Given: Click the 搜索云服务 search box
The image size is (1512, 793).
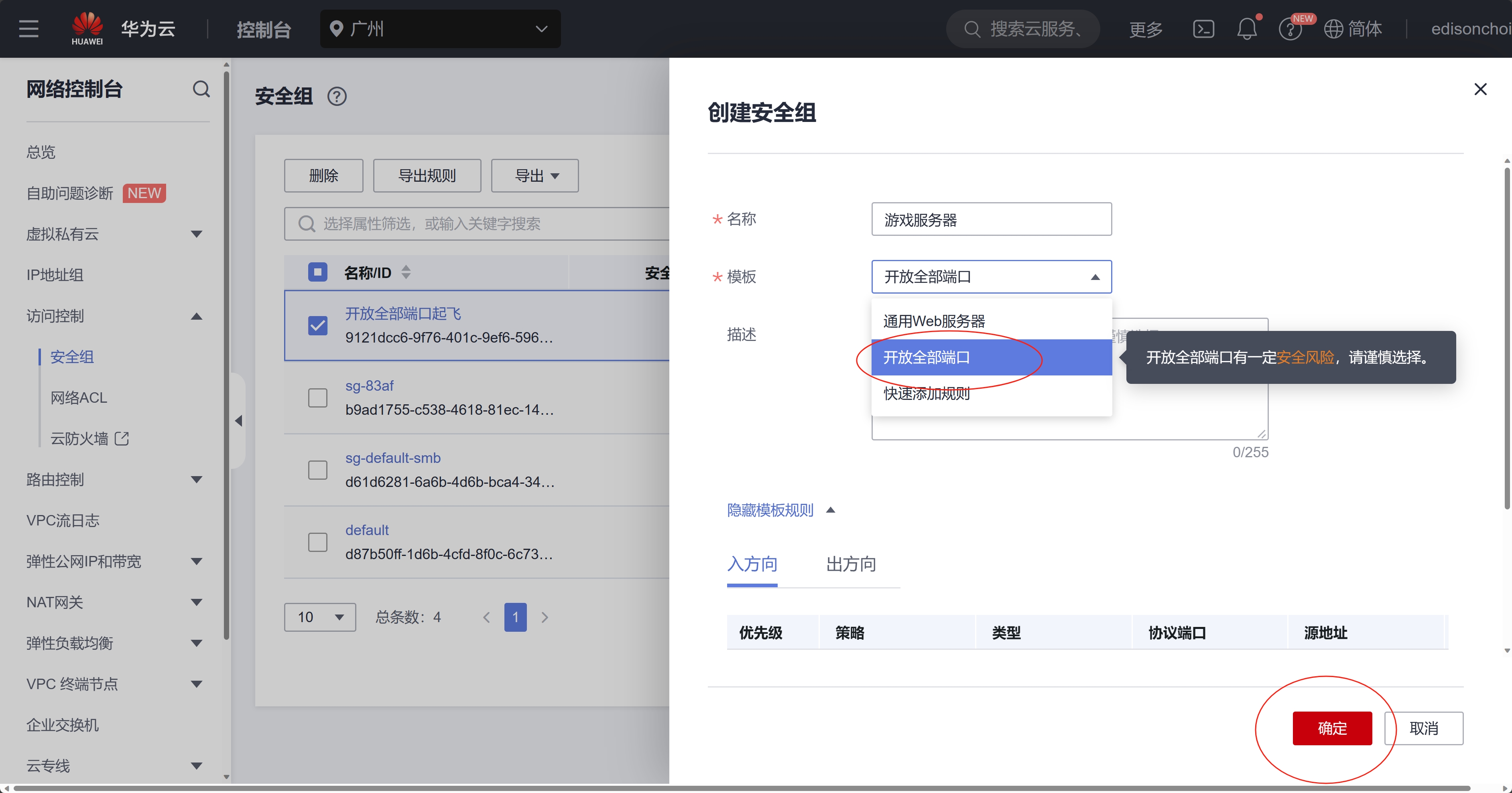Looking at the screenshot, I should [1023, 29].
